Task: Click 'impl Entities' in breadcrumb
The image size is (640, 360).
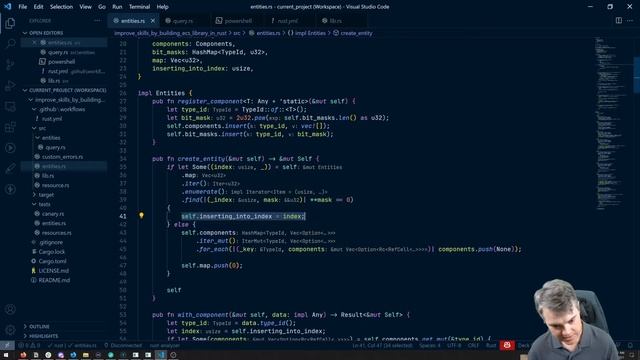Action: point(310,33)
